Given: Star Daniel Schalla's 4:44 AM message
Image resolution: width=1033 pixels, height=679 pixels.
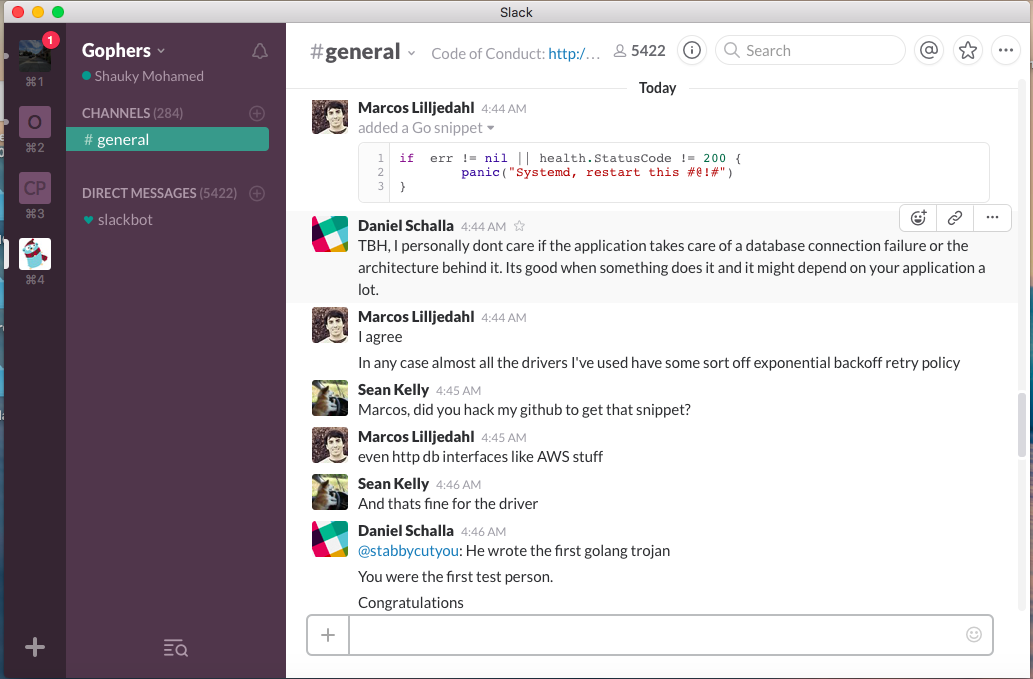Looking at the screenshot, I should coord(519,226).
